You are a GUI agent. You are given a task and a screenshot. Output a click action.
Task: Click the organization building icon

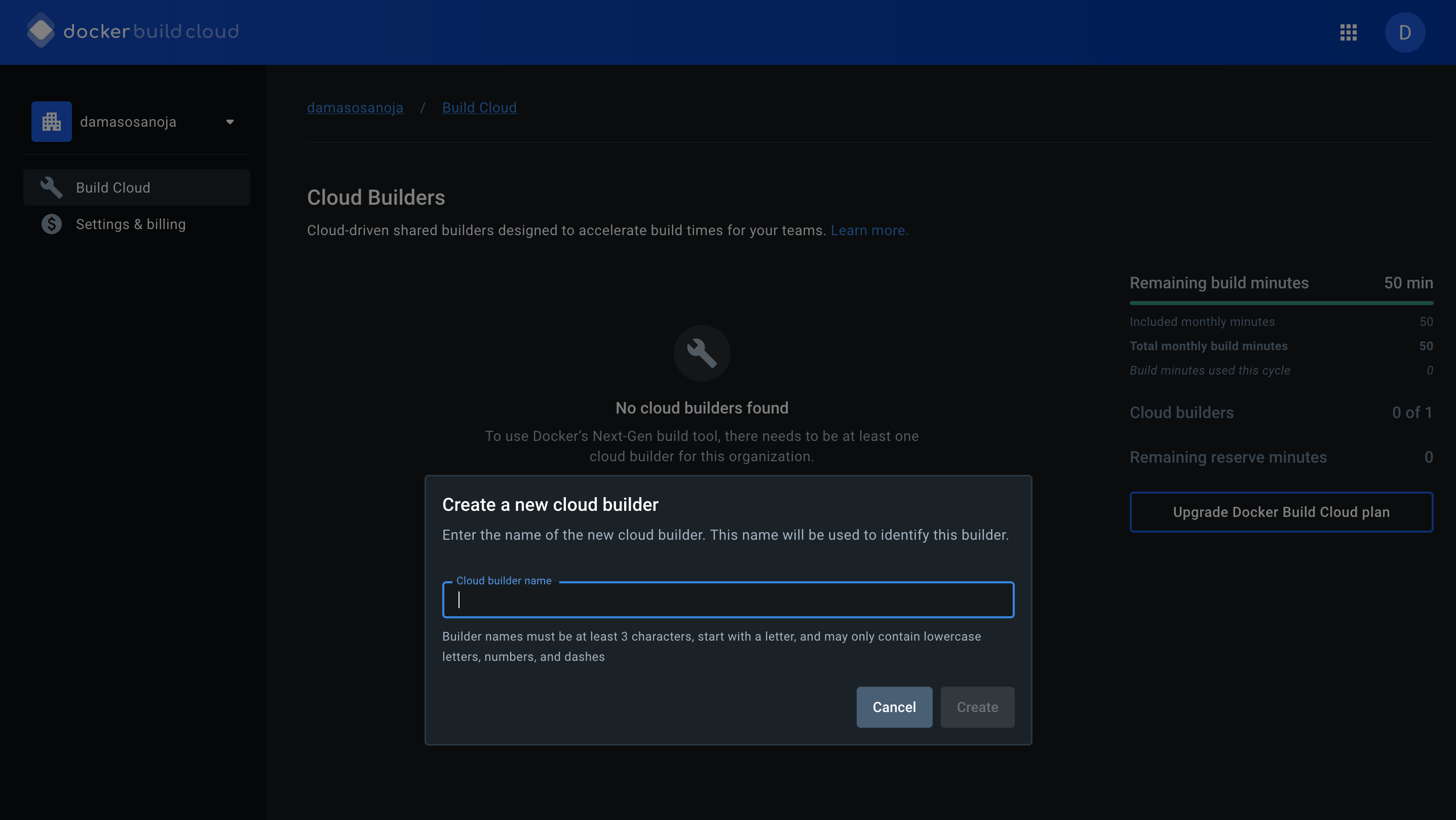coord(52,122)
